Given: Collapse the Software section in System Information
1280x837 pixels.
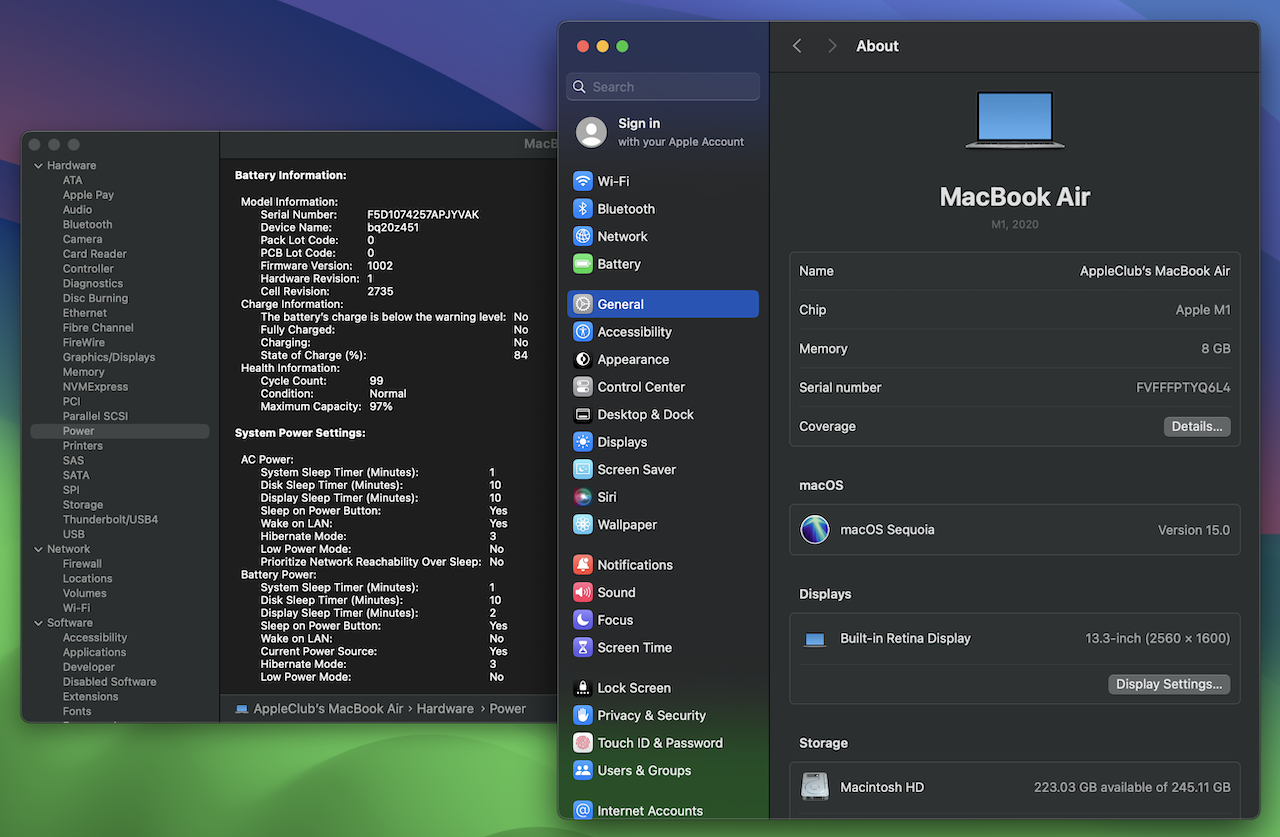Looking at the screenshot, I should pyautogui.click(x=39, y=623).
